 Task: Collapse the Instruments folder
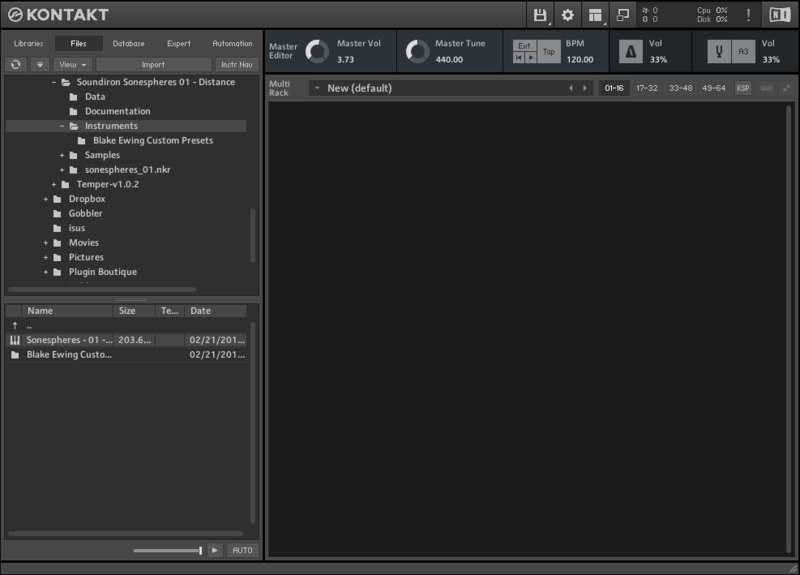point(61,126)
